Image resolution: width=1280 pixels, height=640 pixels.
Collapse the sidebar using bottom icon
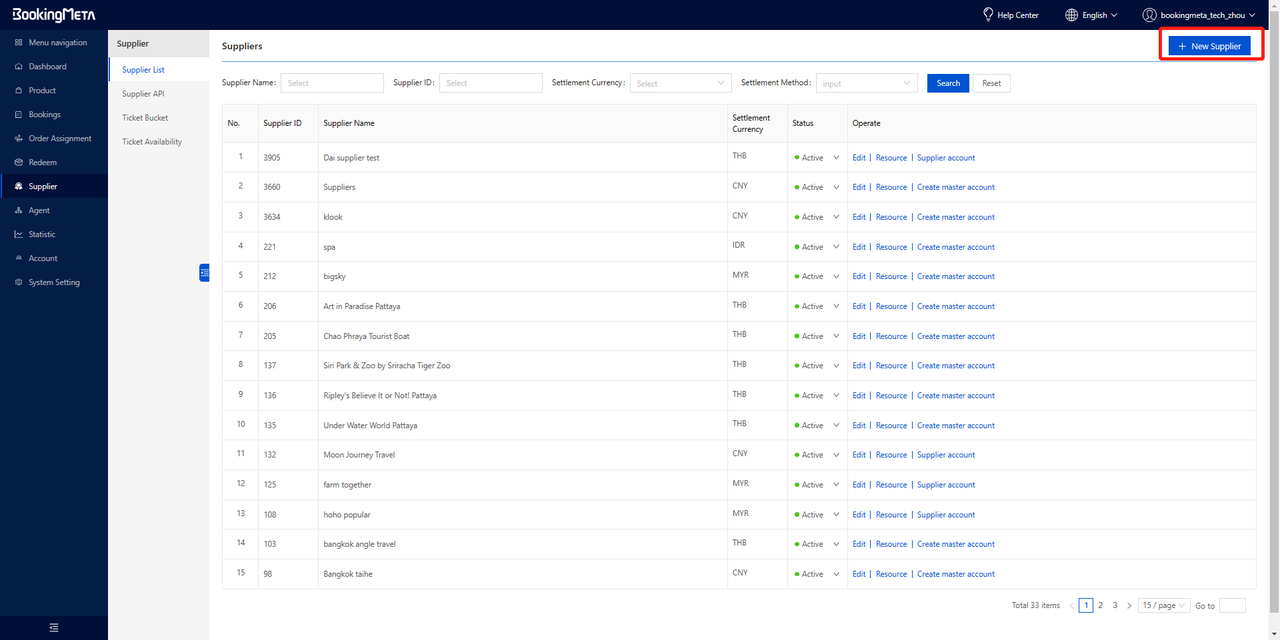point(54,627)
